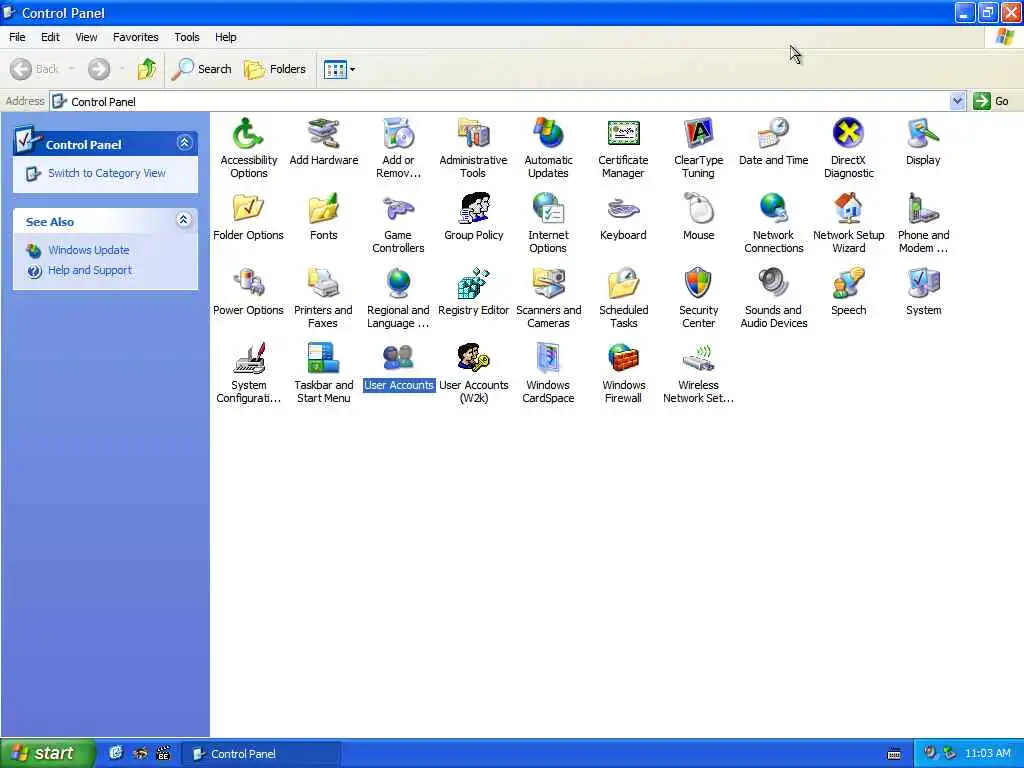
Task: Collapse the Control Panel sidebar section
Action: (184, 142)
